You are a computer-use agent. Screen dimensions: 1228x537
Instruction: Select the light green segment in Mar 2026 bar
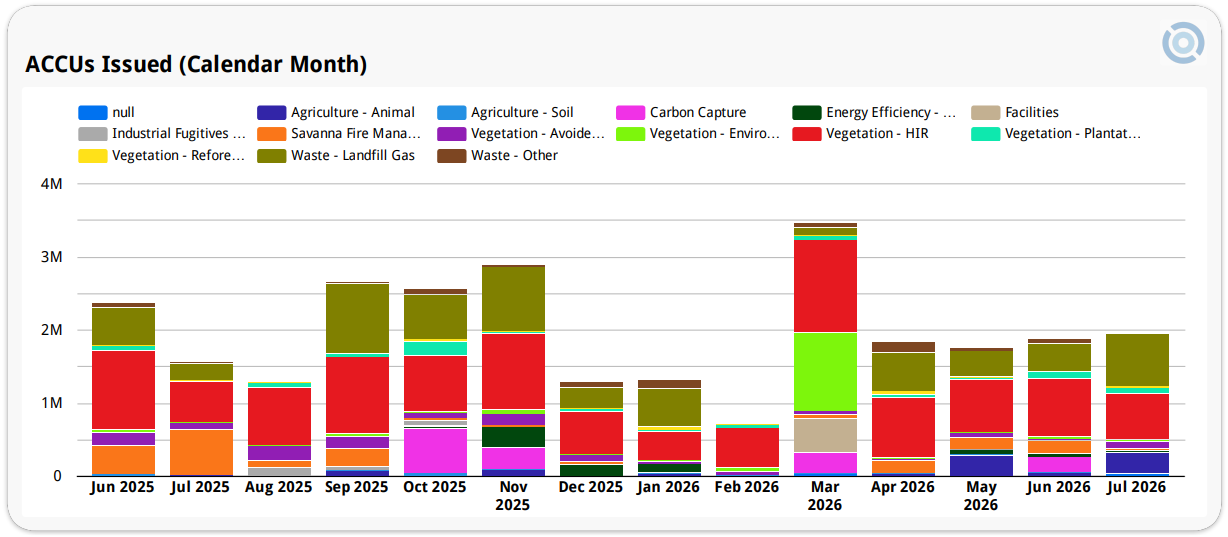tap(825, 371)
